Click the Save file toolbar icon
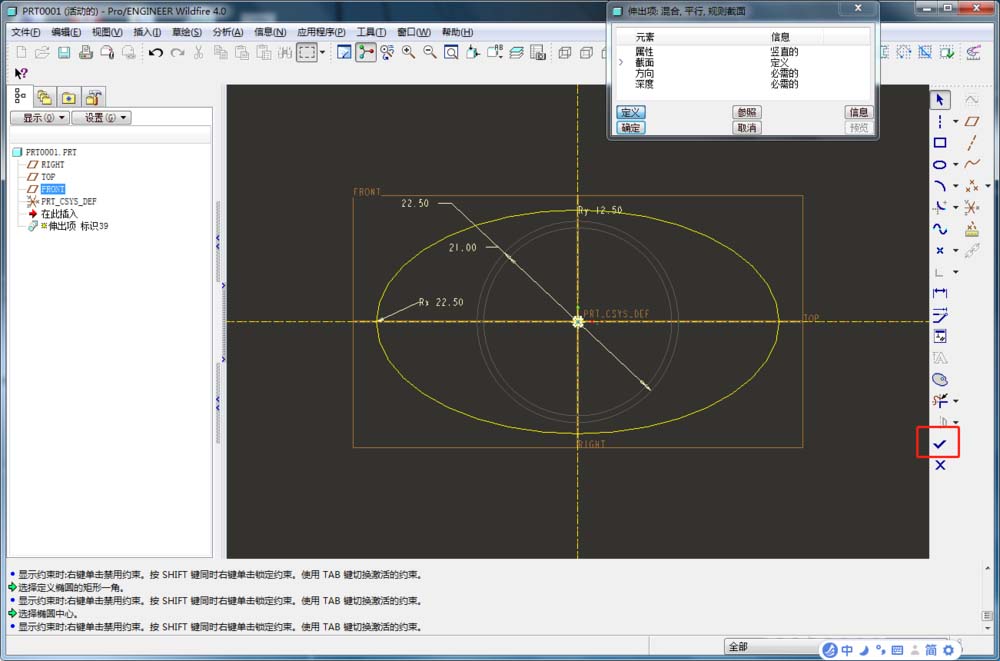This screenshot has height=661, width=1000. 64,52
